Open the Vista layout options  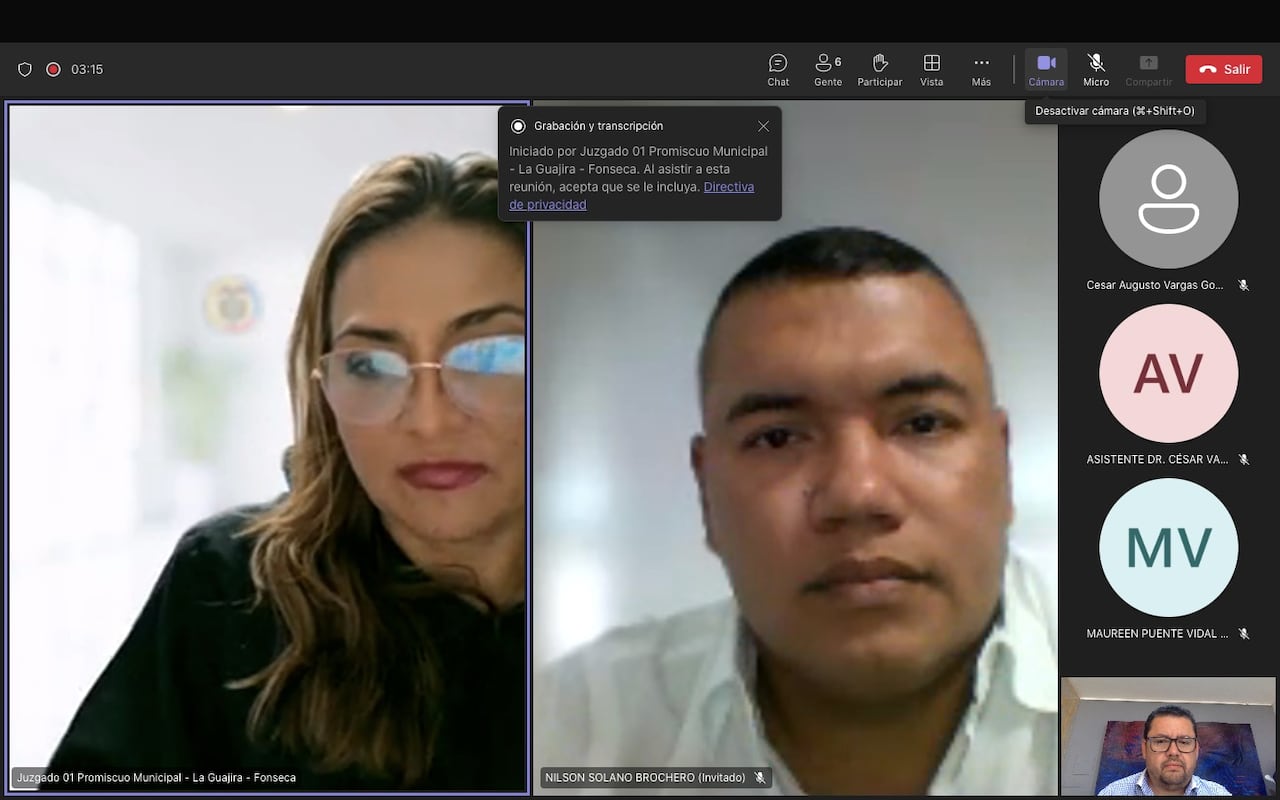pyautogui.click(x=931, y=69)
